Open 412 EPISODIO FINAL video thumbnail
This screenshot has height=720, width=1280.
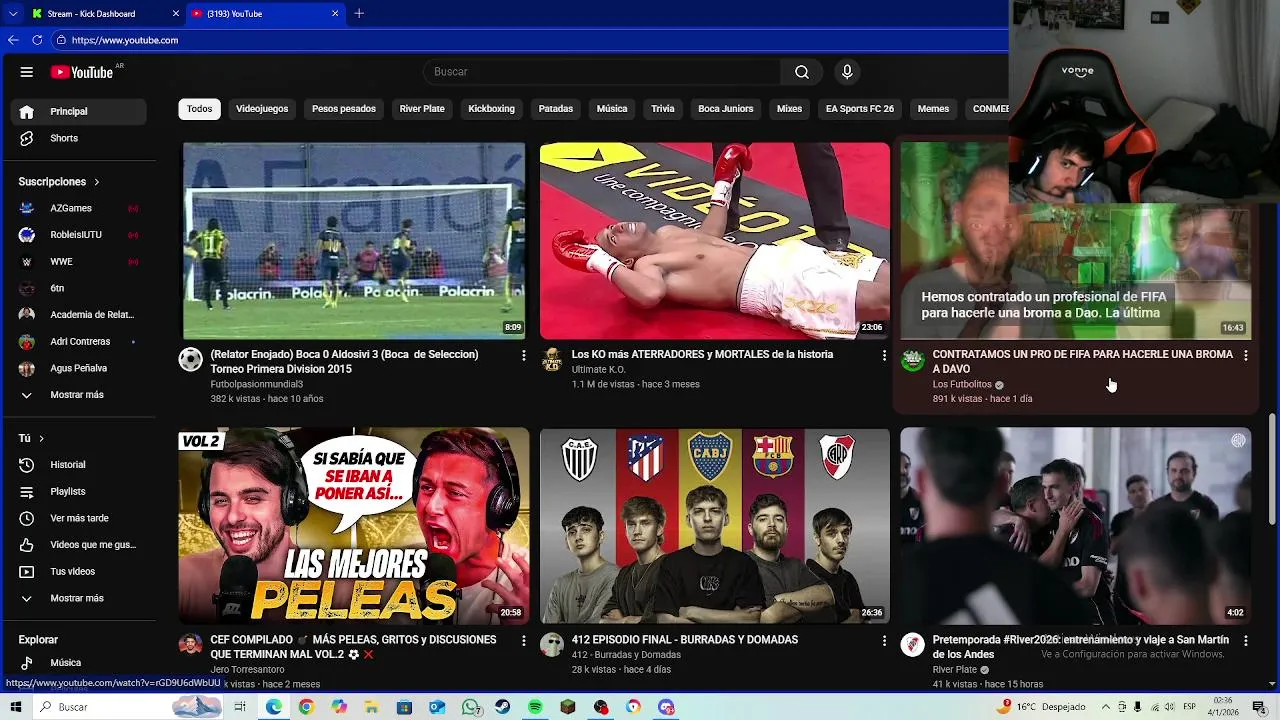pyautogui.click(x=715, y=526)
